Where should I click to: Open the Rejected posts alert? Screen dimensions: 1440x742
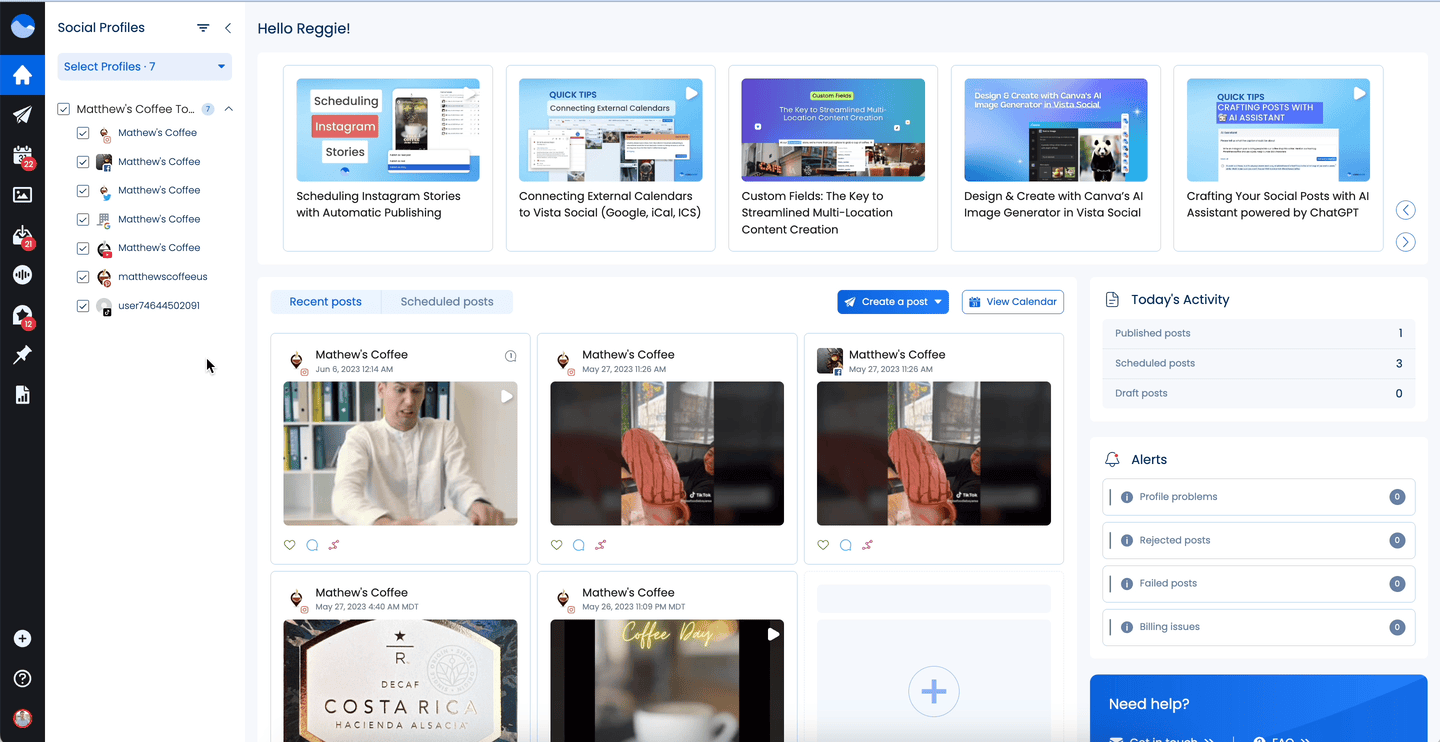[1259, 540]
